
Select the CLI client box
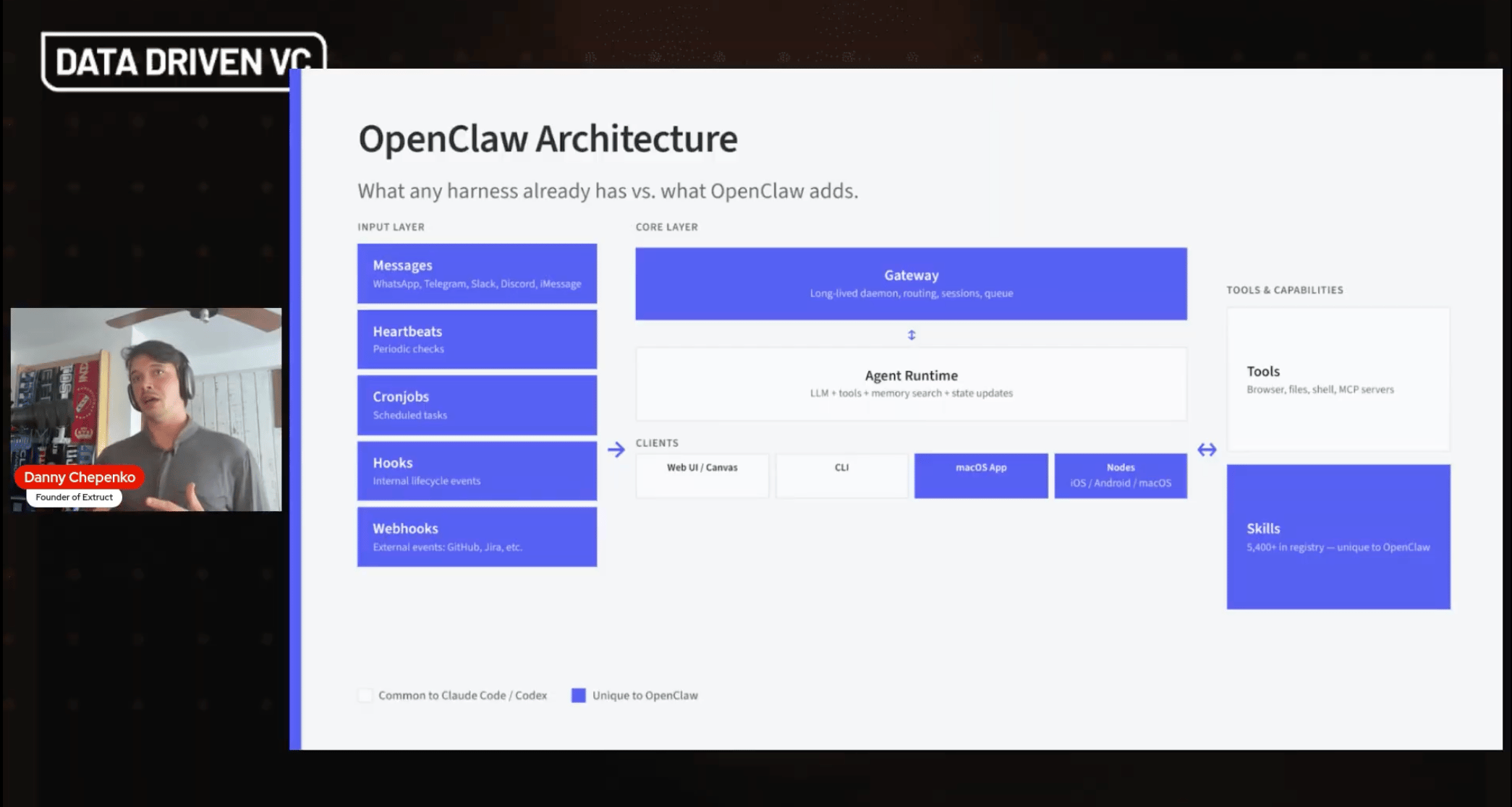coord(841,475)
